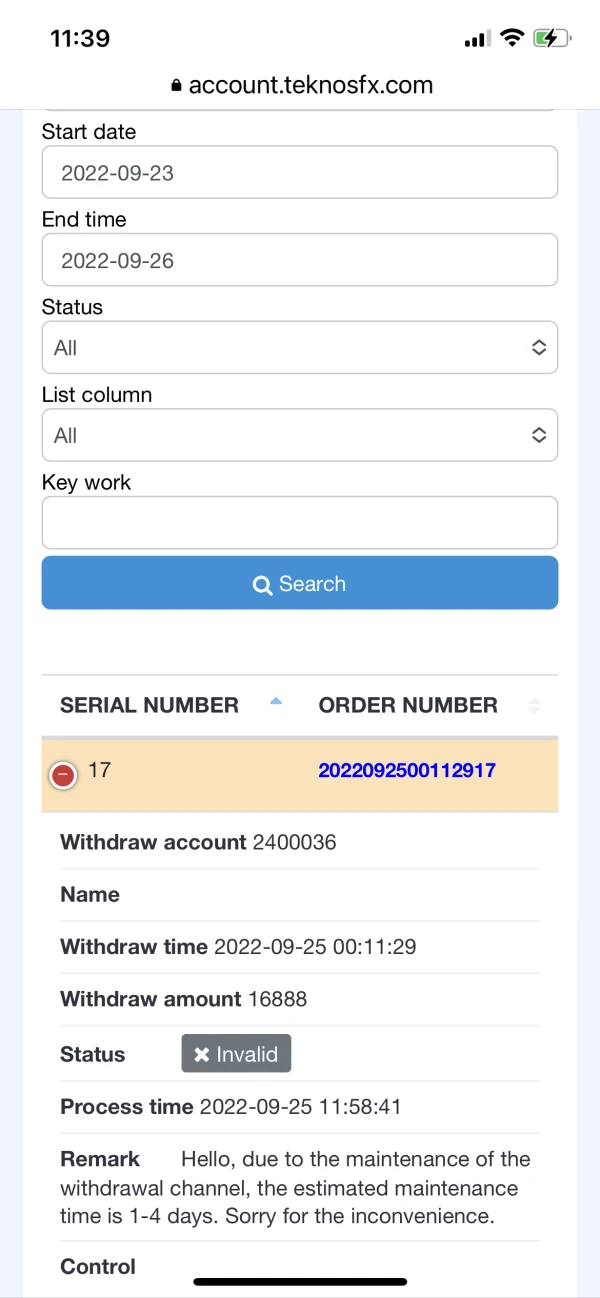Screen dimensions: 600x1298
Task: Tap the account.teknosfx.com address bar
Action: point(310,86)
